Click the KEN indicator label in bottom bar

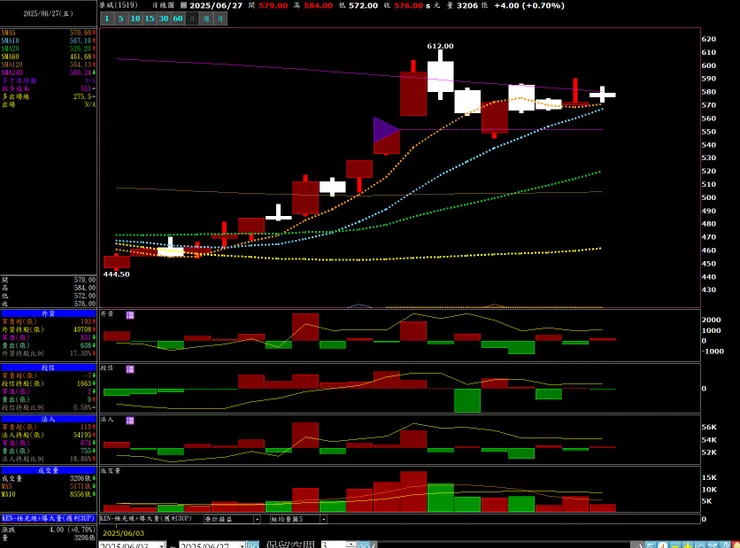coord(146,519)
